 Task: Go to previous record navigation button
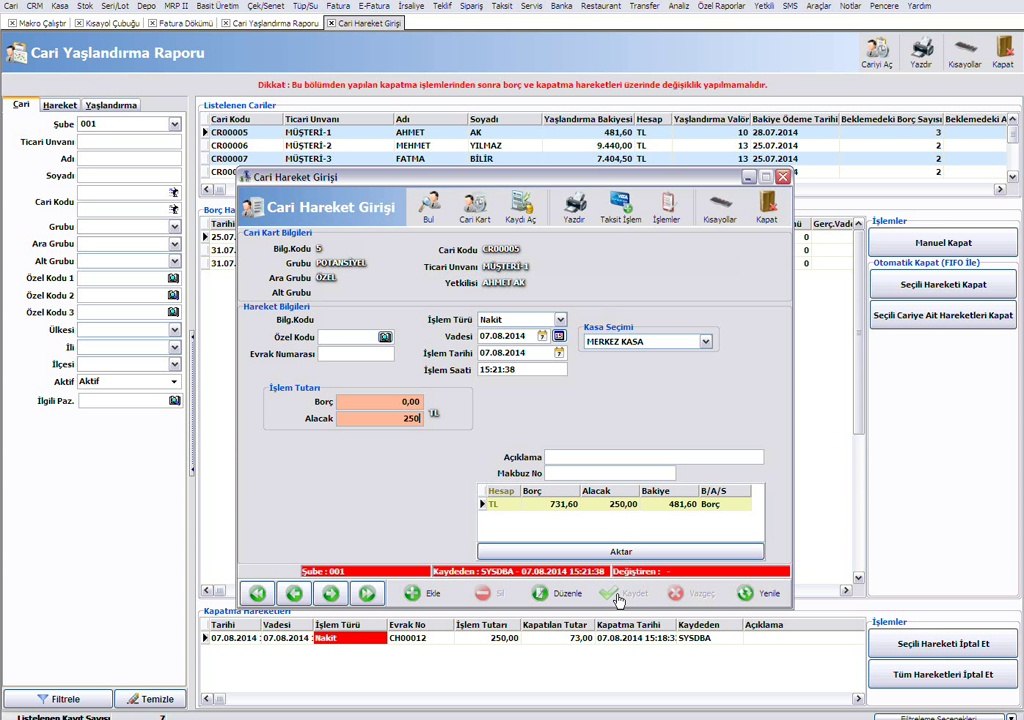pyautogui.click(x=294, y=593)
